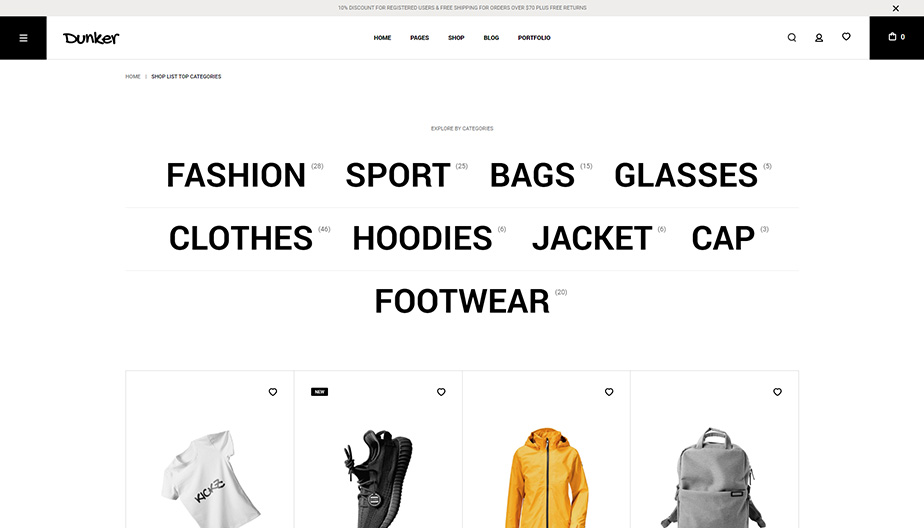The image size is (924, 528).
Task: Open the Pages menu
Action: tap(420, 38)
